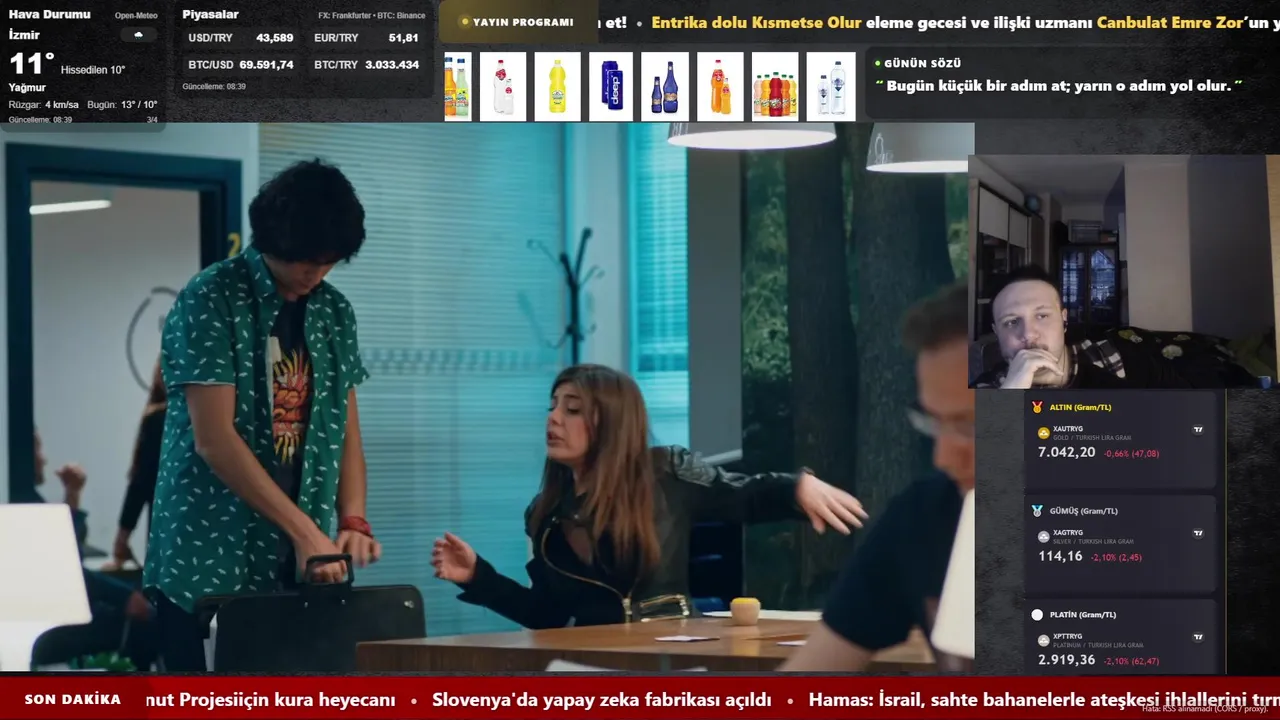Screen dimensions: 1280x720
Task: Open TradingView logo in the gold card
Action: [x=1198, y=430]
